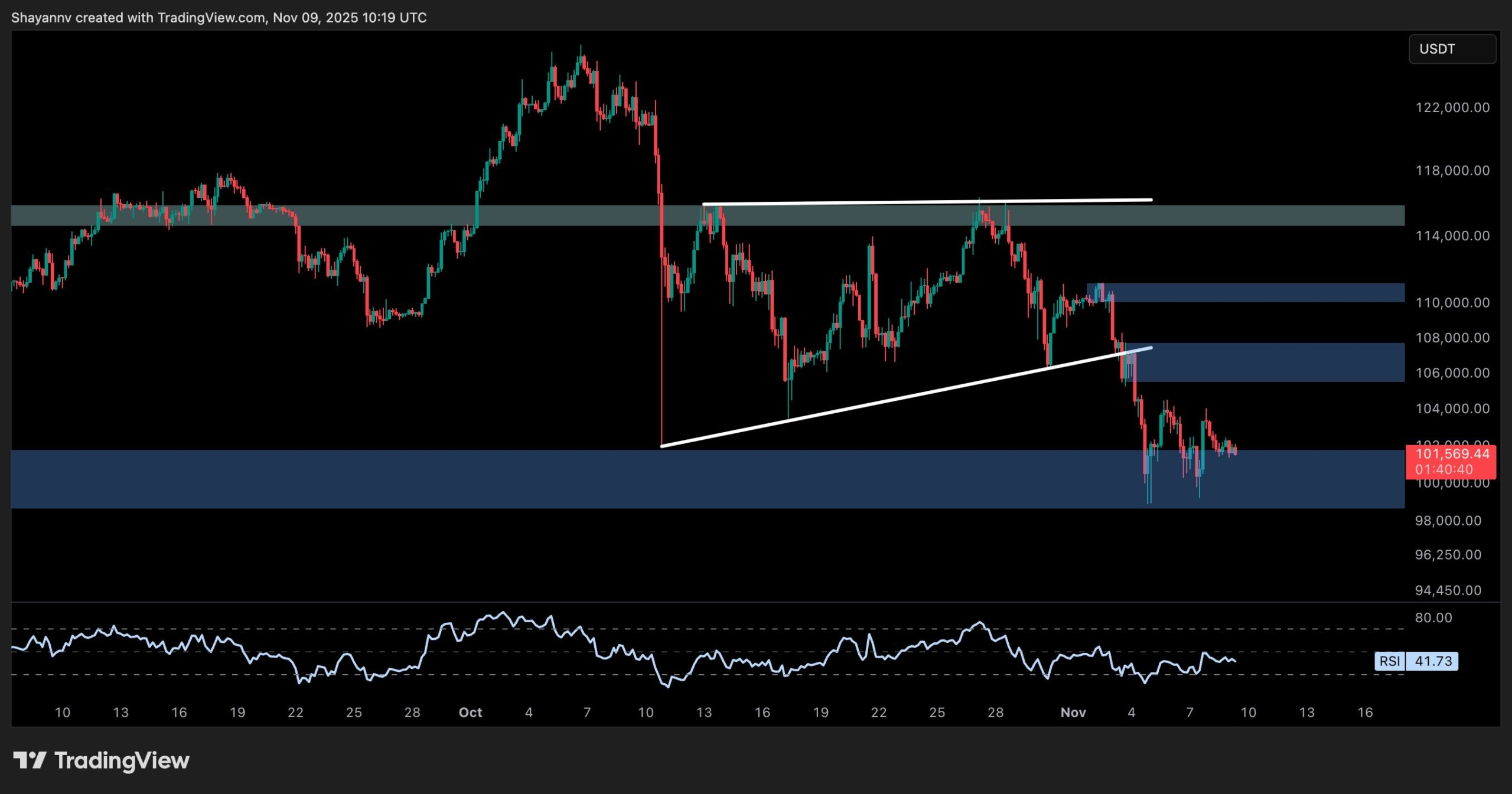Click the 118,000.00 price axis label

pos(1452,171)
